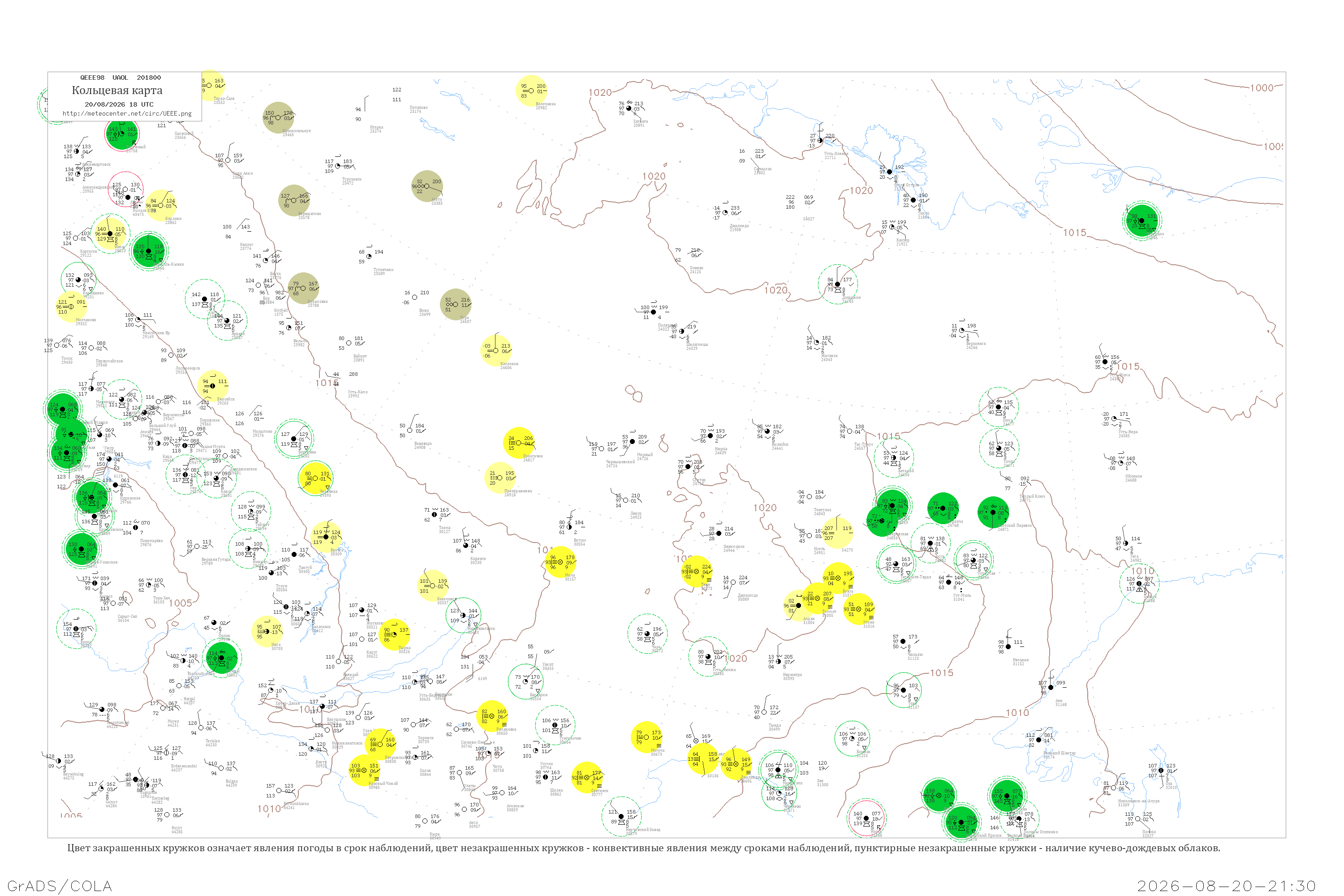Viewport: 1344px width, 896px height.
Task: Click the 'Туруханск' station name
Action: point(351,180)
